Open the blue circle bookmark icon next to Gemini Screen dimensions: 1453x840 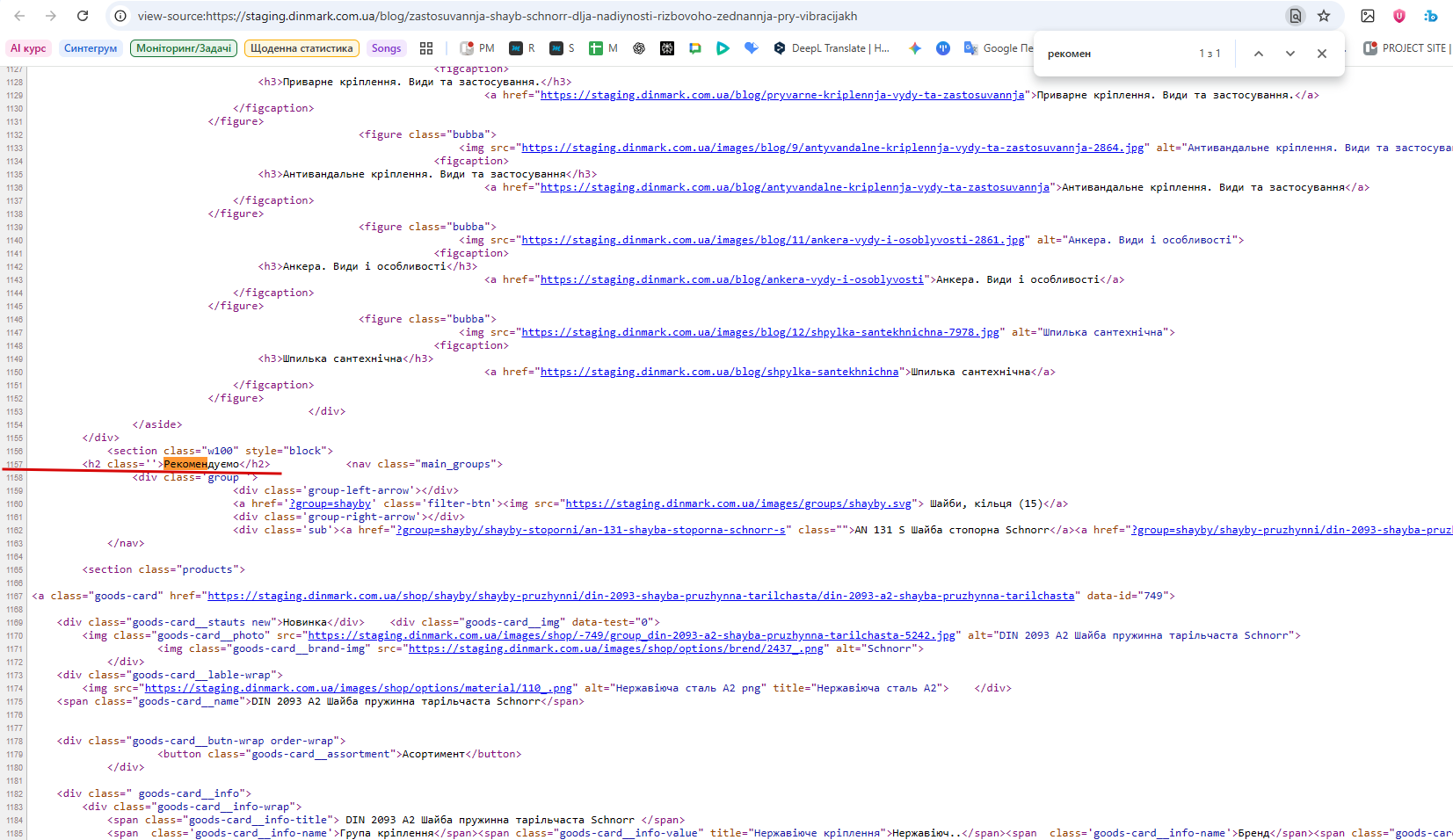pyautogui.click(x=943, y=48)
